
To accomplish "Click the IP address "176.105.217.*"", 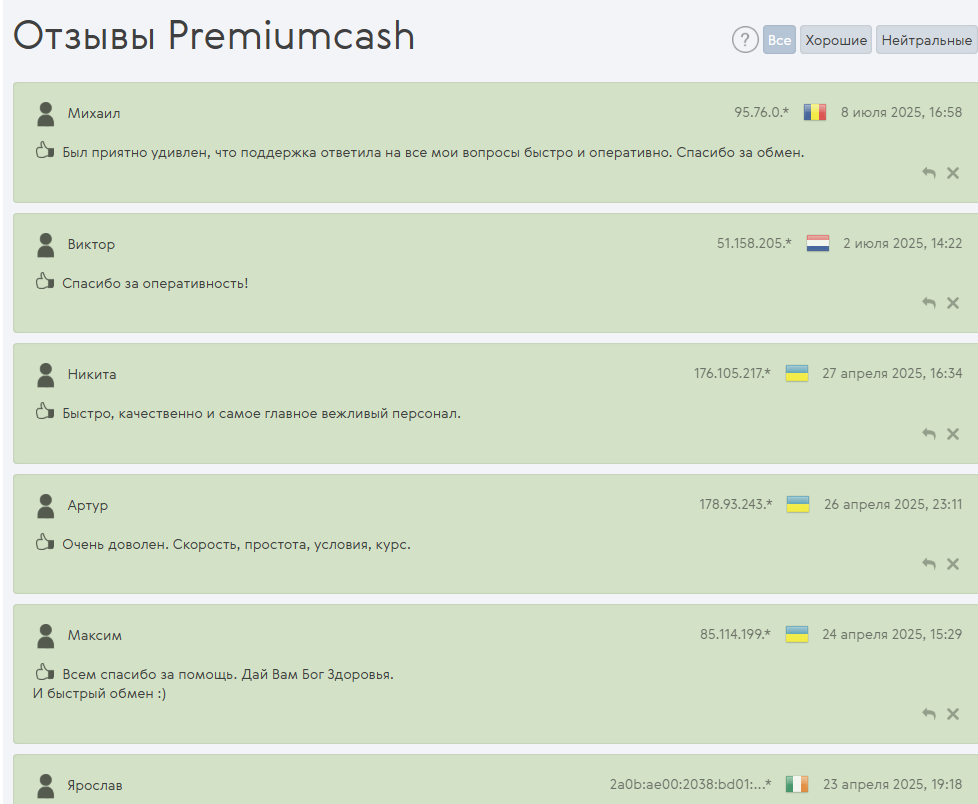I will coord(732,373).
